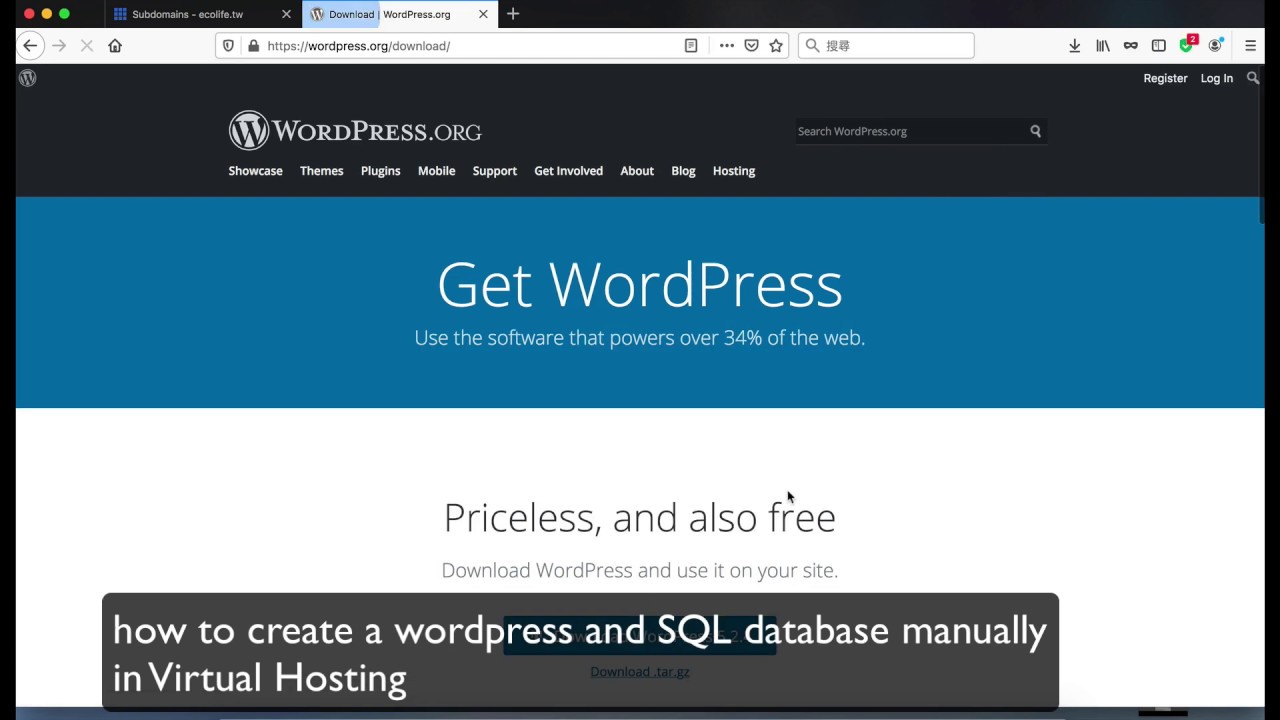Bookmark this page with the star

(776, 45)
